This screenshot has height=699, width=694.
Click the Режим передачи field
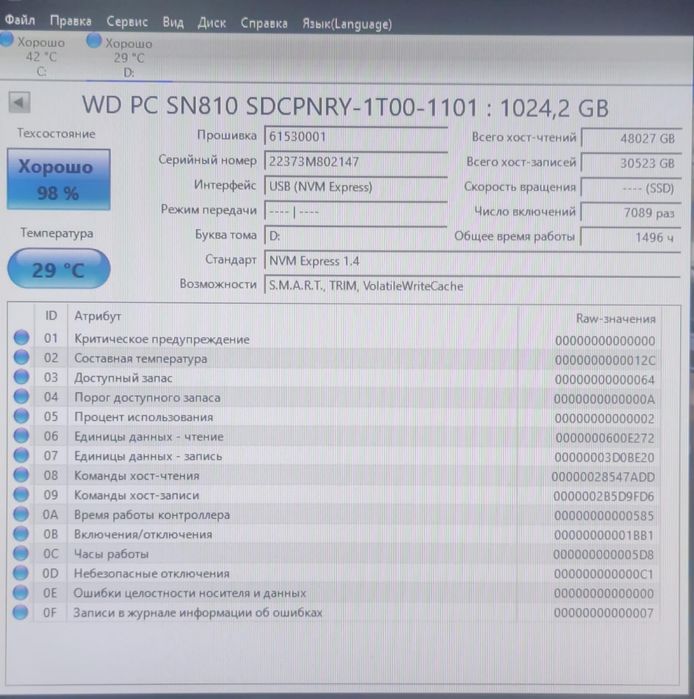356,211
